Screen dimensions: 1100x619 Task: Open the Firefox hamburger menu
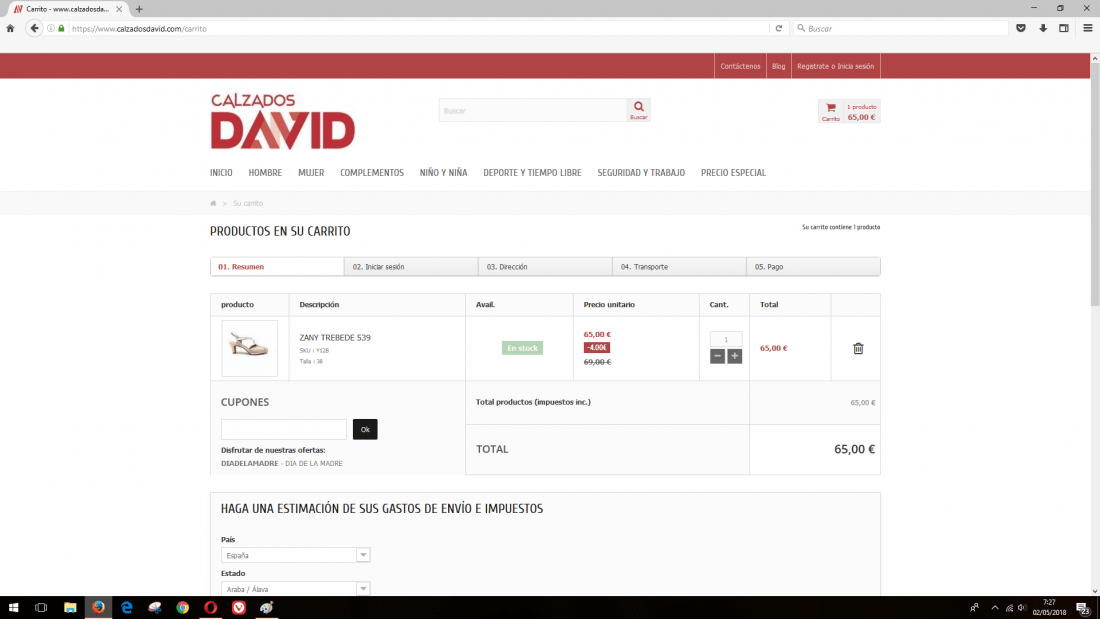[1087, 29]
